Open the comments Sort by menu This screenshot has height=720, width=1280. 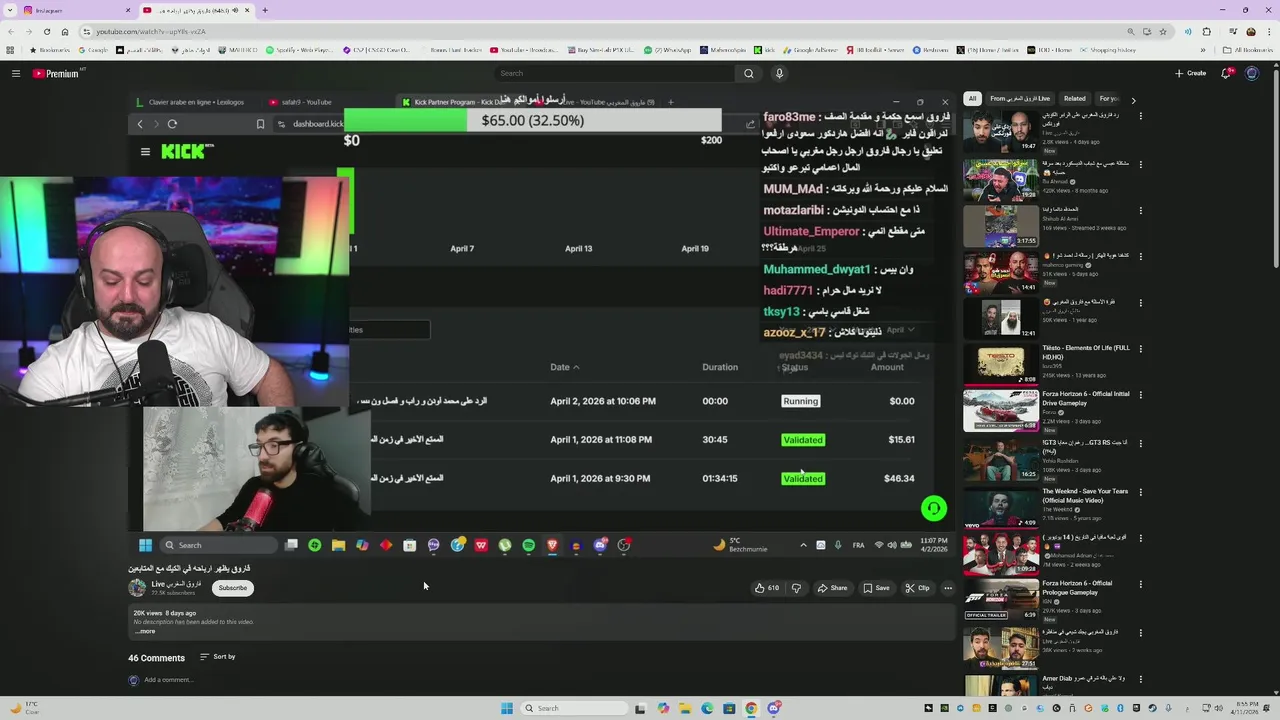point(218,657)
